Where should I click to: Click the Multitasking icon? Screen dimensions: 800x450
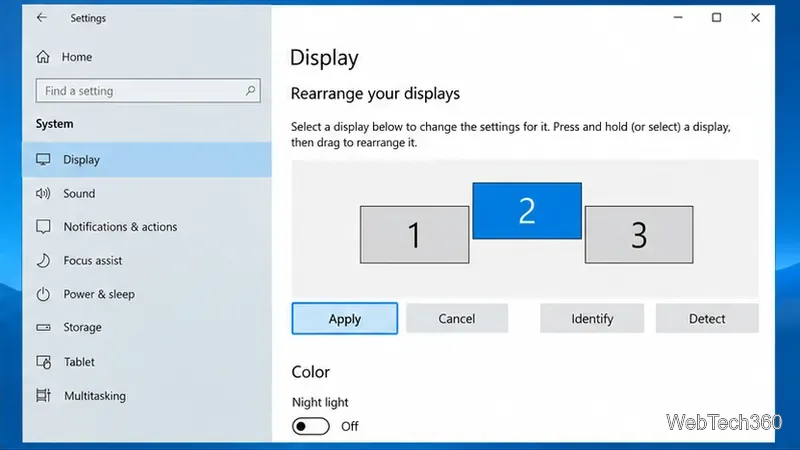tap(43, 395)
